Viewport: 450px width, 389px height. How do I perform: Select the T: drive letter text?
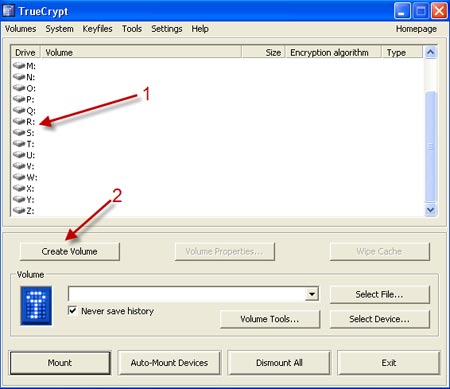[x=30, y=144]
